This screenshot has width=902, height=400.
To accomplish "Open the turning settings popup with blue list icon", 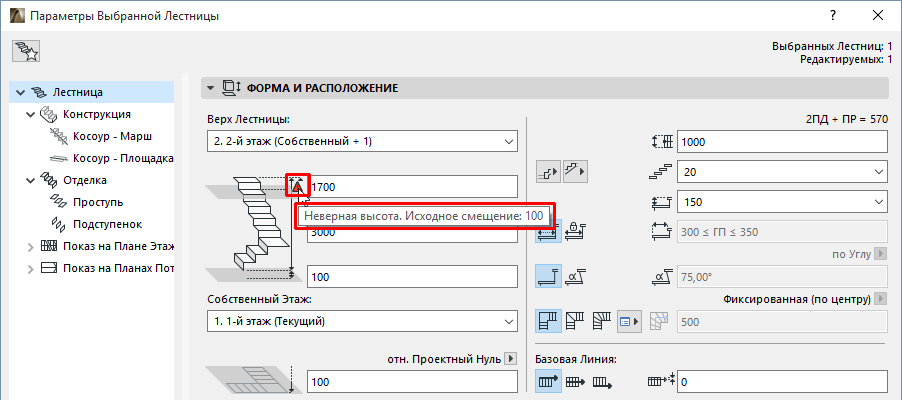I will [x=630, y=322].
